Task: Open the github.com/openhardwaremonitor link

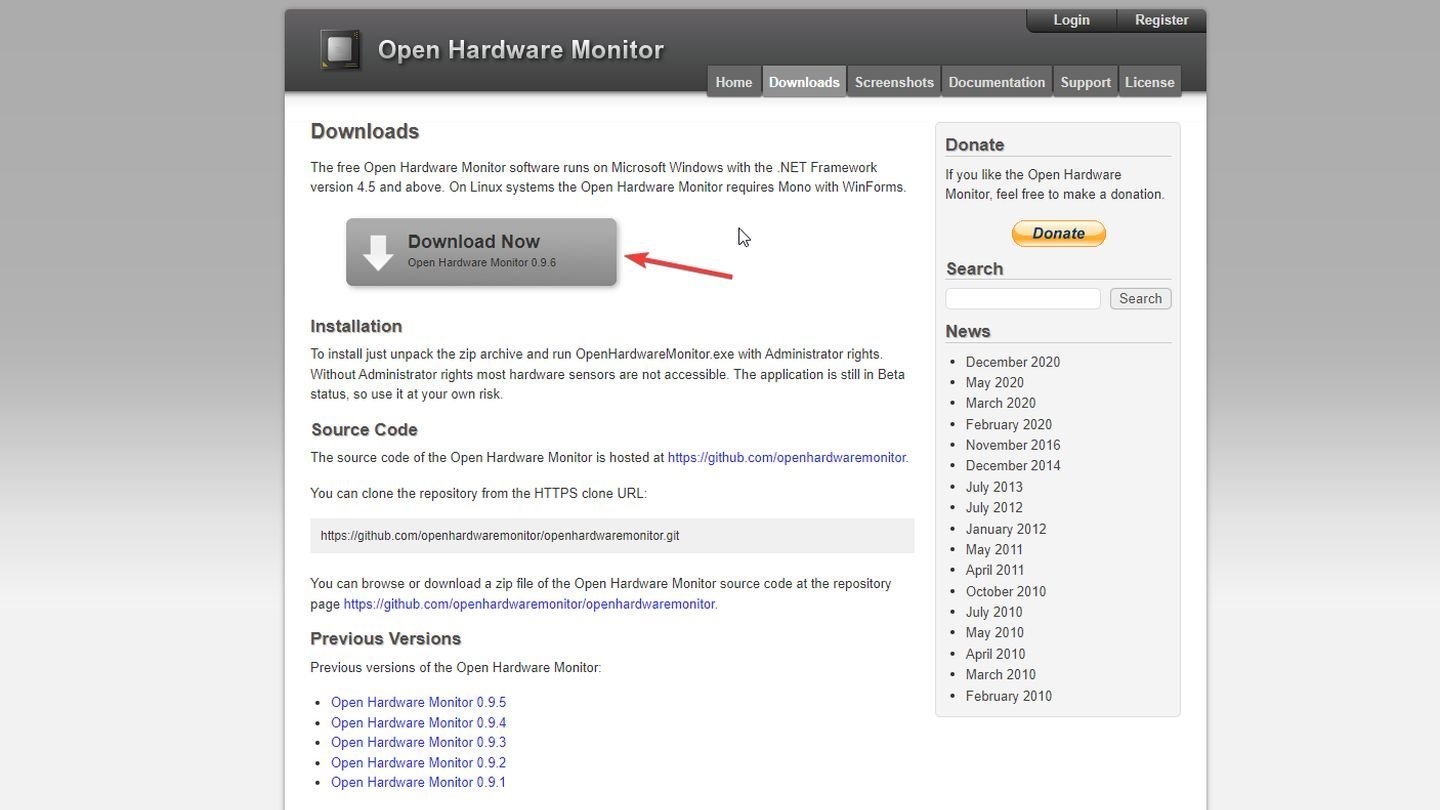Action: coord(786,458)
